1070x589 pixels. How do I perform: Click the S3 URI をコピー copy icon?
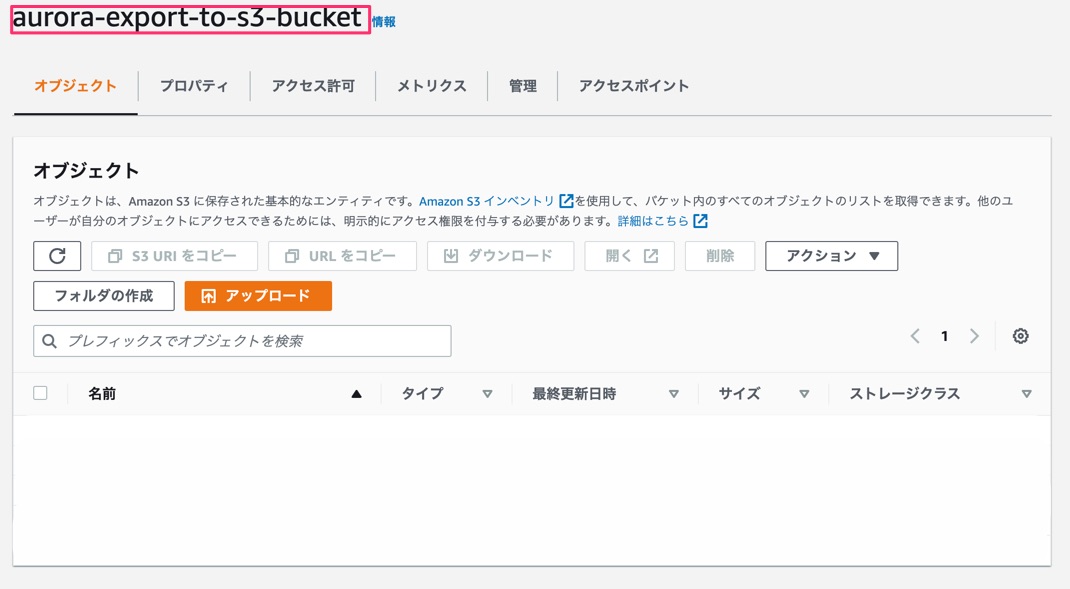pyautogui.click(x=112, y=256)
